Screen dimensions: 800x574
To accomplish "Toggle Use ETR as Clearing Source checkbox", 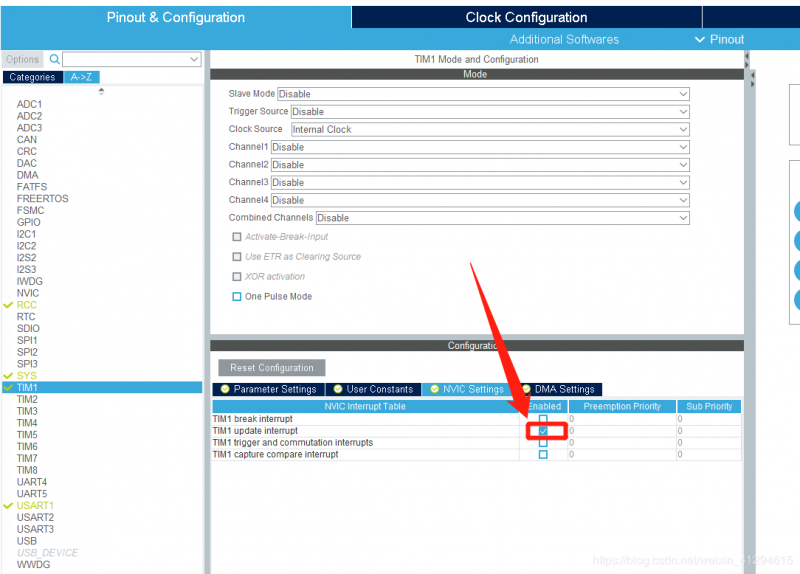I will 237,257.
